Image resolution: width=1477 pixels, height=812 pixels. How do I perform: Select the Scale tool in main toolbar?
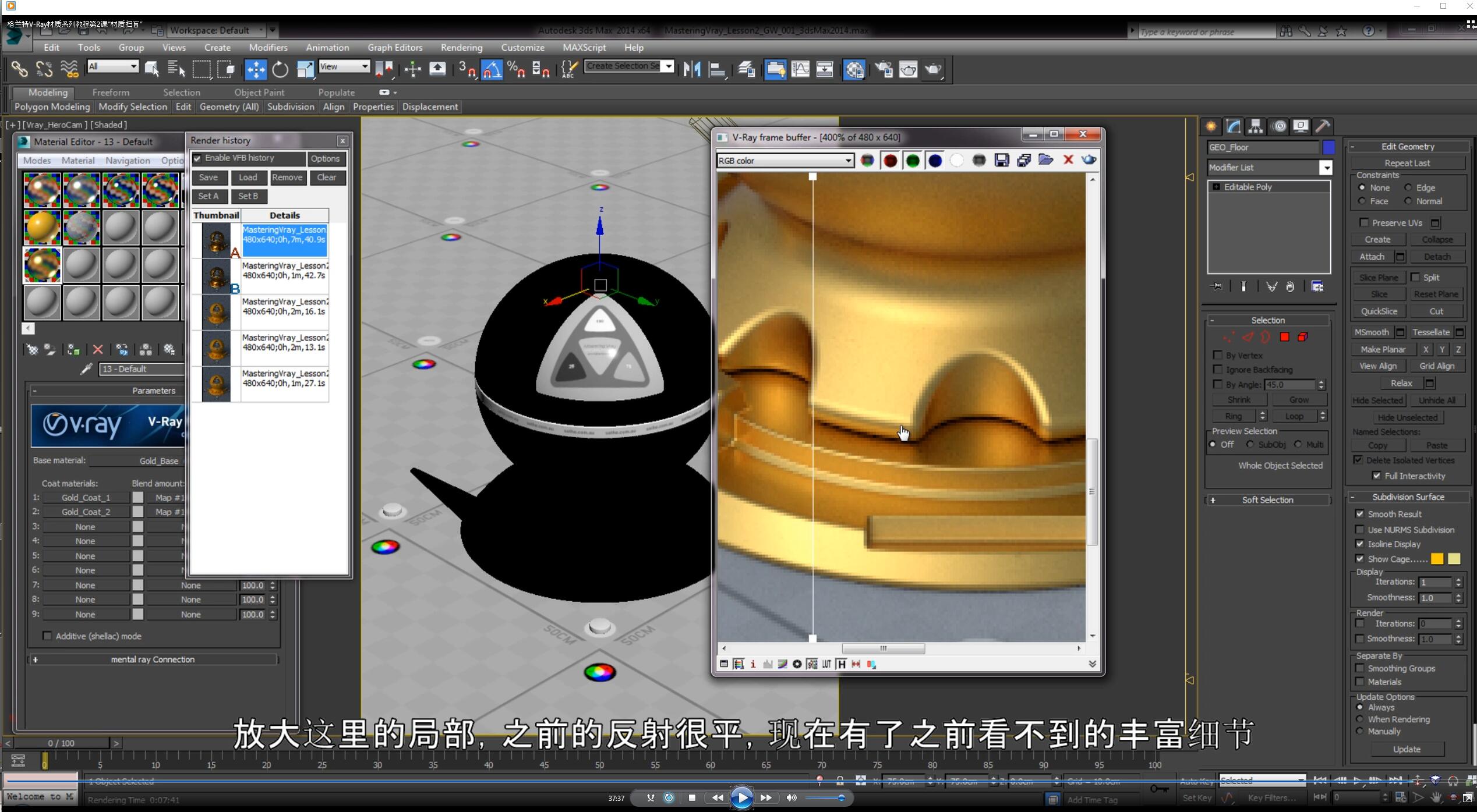coord(305,69)
